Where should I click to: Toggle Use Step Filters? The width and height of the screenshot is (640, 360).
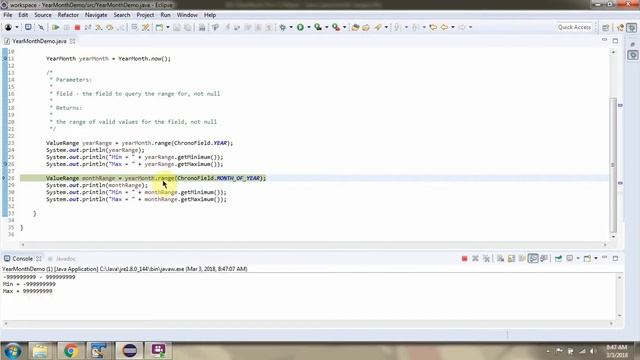pos(146,27)
